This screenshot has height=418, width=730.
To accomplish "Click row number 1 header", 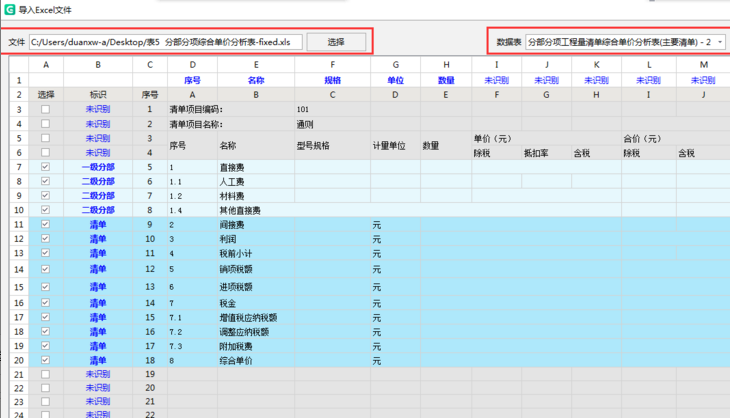I will point(19,80).
